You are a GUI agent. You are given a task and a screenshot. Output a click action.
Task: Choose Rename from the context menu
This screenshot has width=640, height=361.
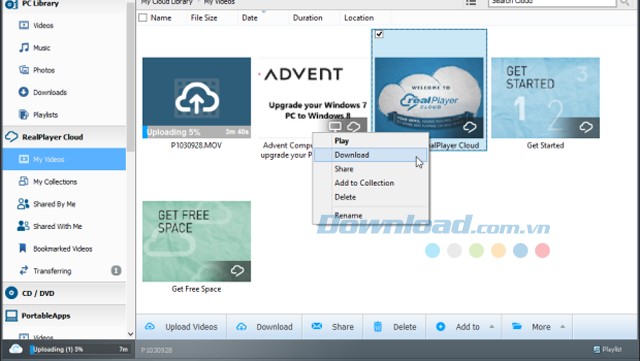click(371, 215)
